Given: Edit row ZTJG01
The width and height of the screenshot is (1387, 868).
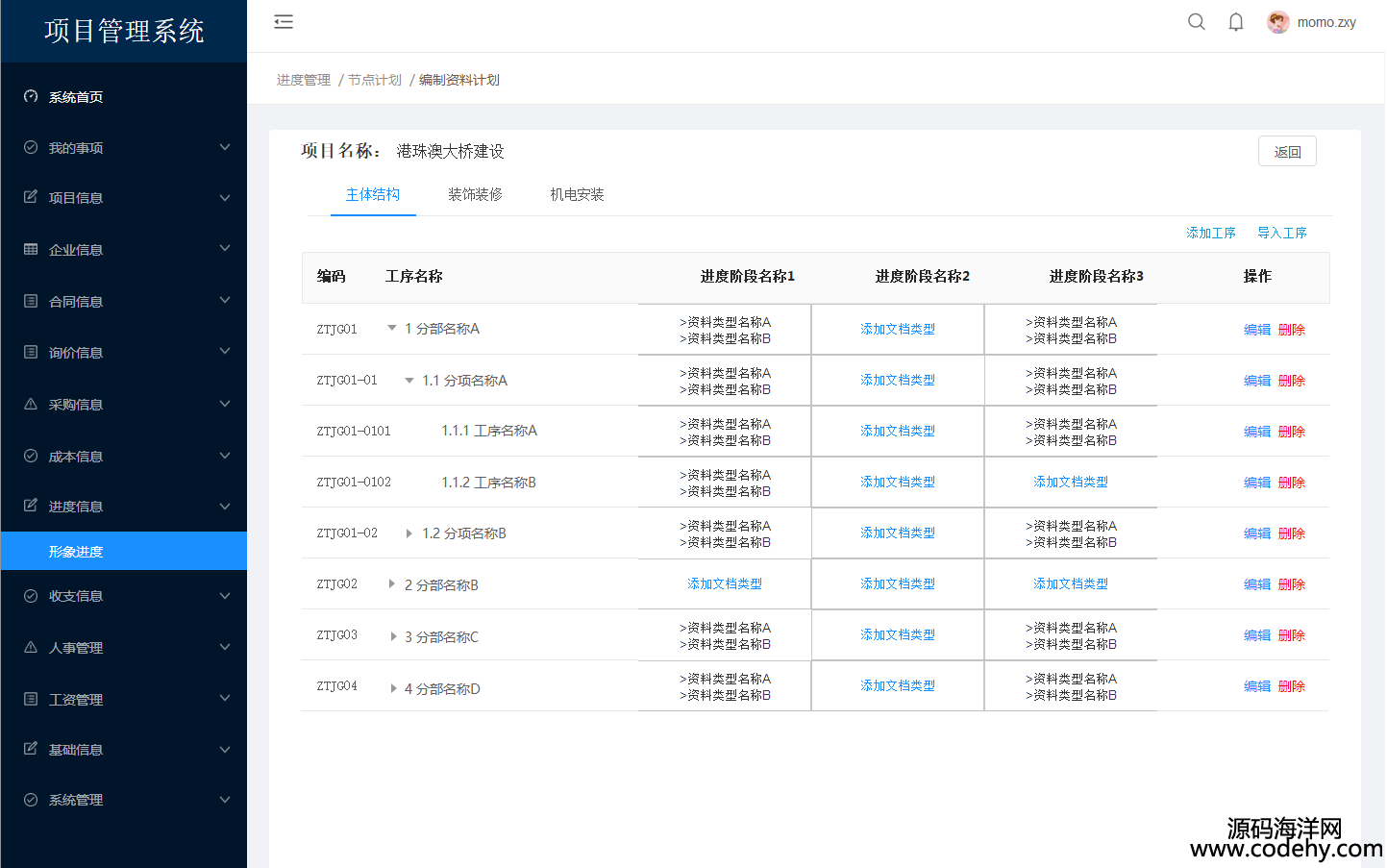Looking at the screenshot, I should 1257,330.
